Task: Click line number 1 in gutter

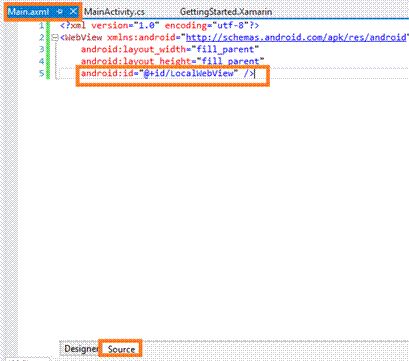Action: click(x=41, y=25)
